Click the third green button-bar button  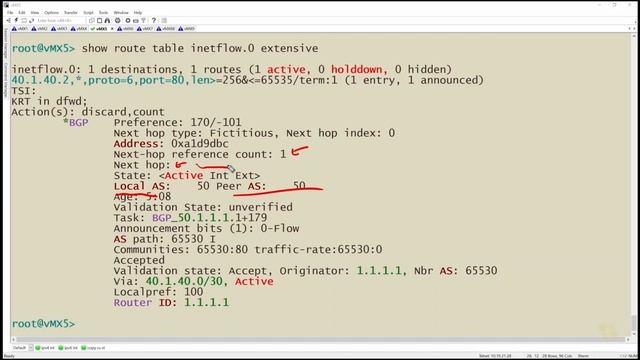coord(93,348)
